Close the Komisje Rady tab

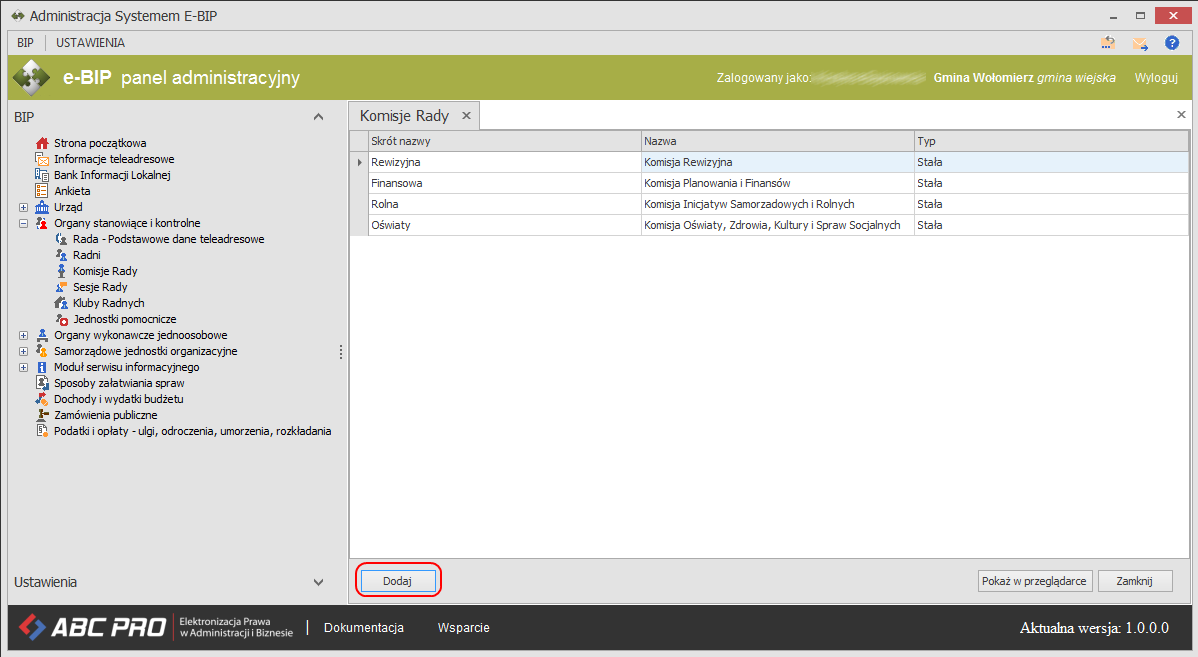(x=466, y=115)
